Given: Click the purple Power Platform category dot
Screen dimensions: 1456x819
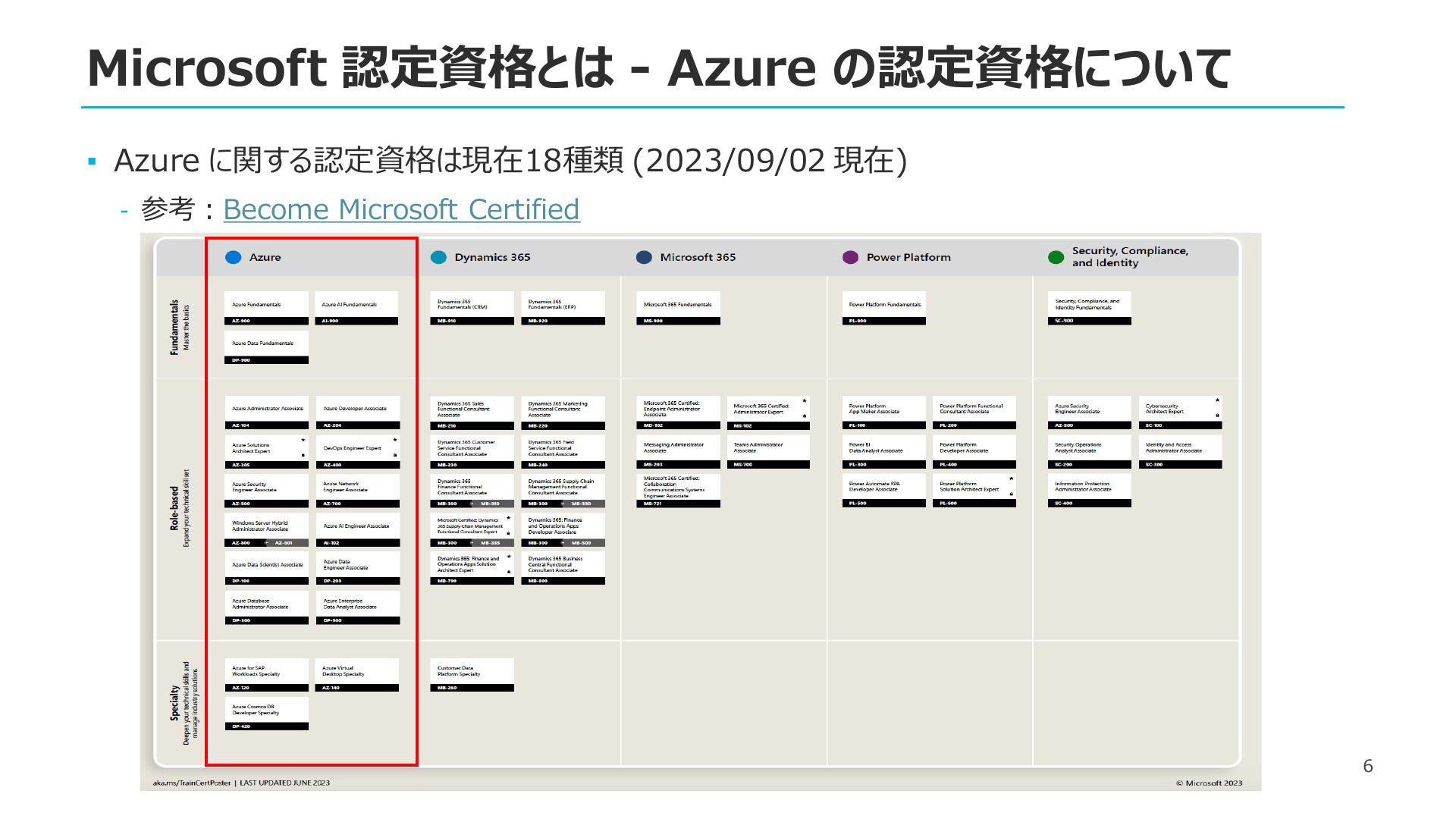Looking at the screenshot, I should [x=850, y=257].
